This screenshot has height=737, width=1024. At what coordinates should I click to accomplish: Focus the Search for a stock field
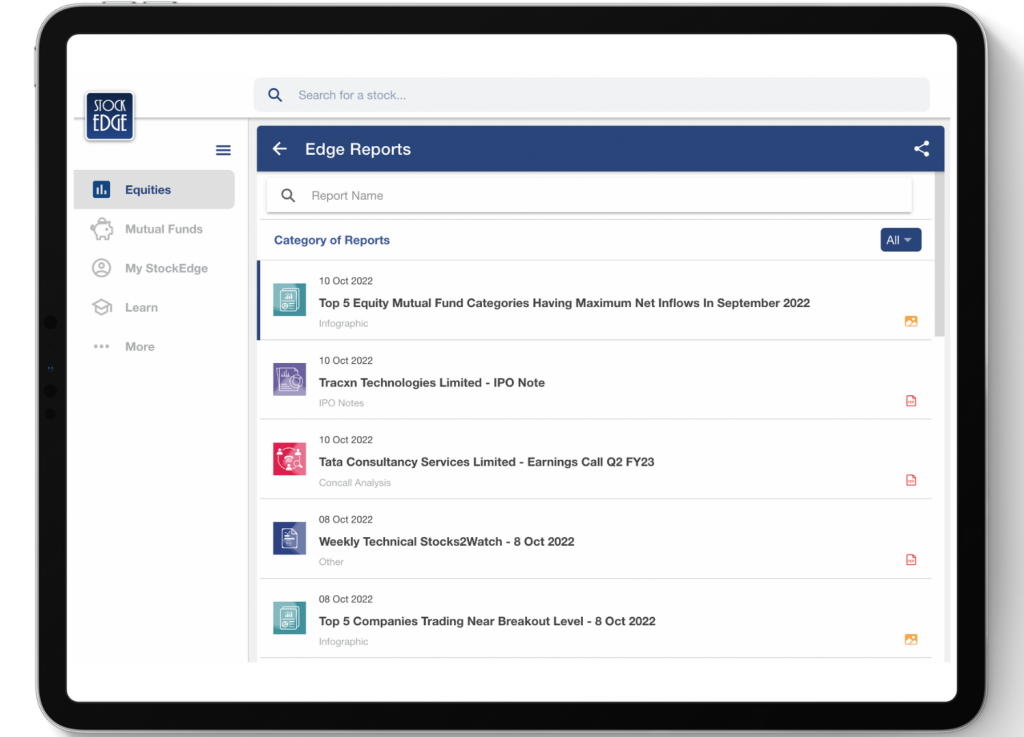(x=592, y=95)
